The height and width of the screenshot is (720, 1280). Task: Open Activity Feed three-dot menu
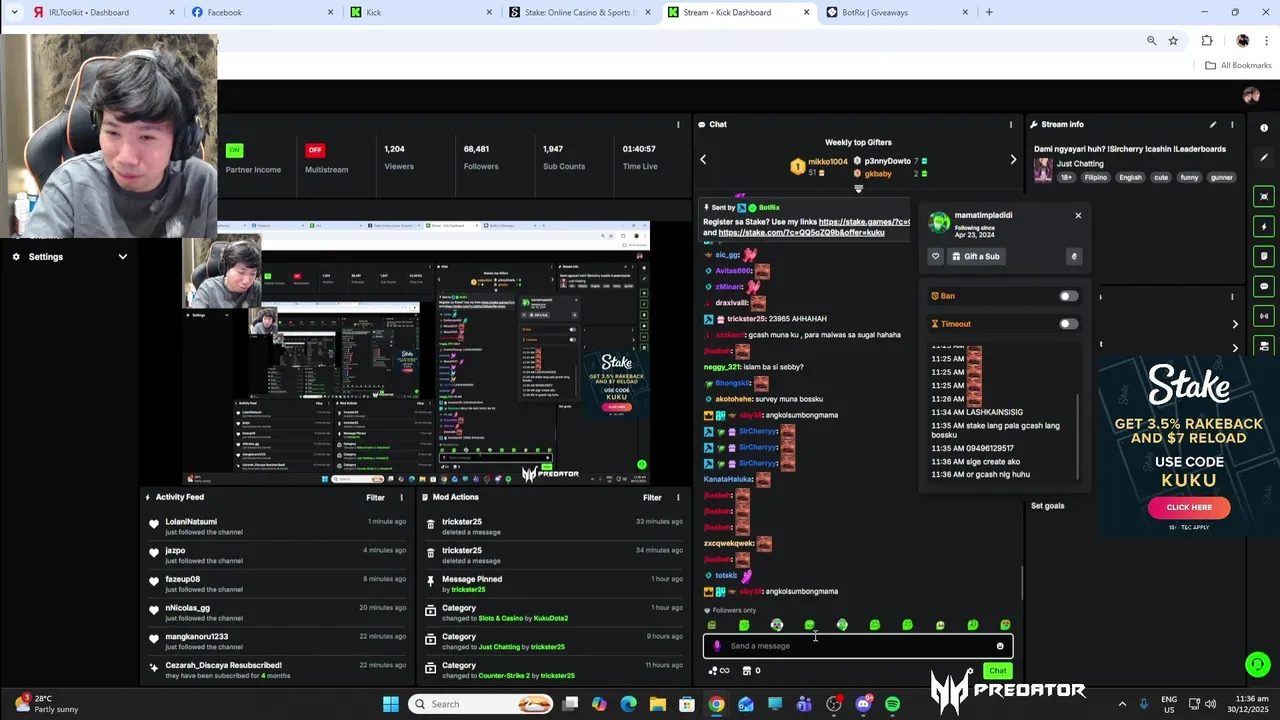[402, 498]
